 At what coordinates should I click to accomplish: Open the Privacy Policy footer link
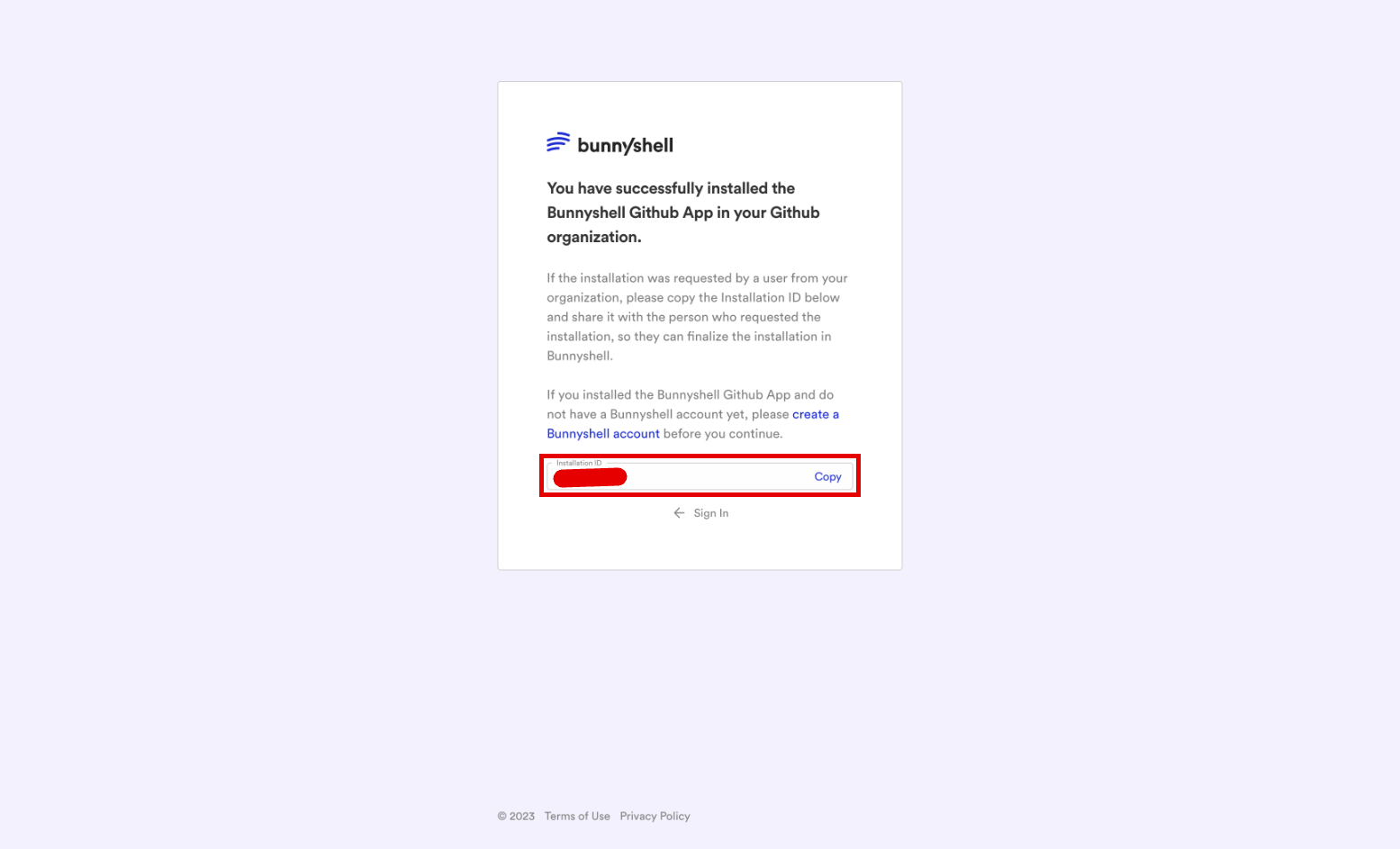pos(655,817)
